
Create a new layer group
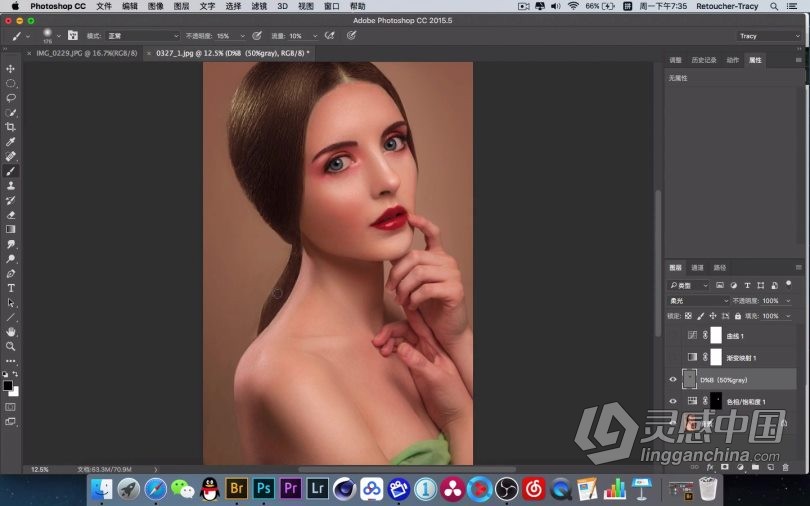pos(756,467)
